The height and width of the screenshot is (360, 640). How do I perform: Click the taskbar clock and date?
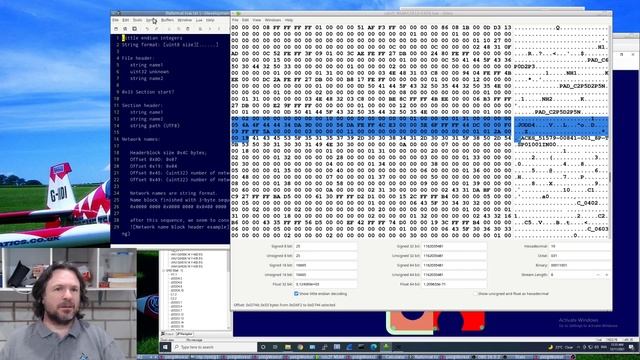point(617,347)
